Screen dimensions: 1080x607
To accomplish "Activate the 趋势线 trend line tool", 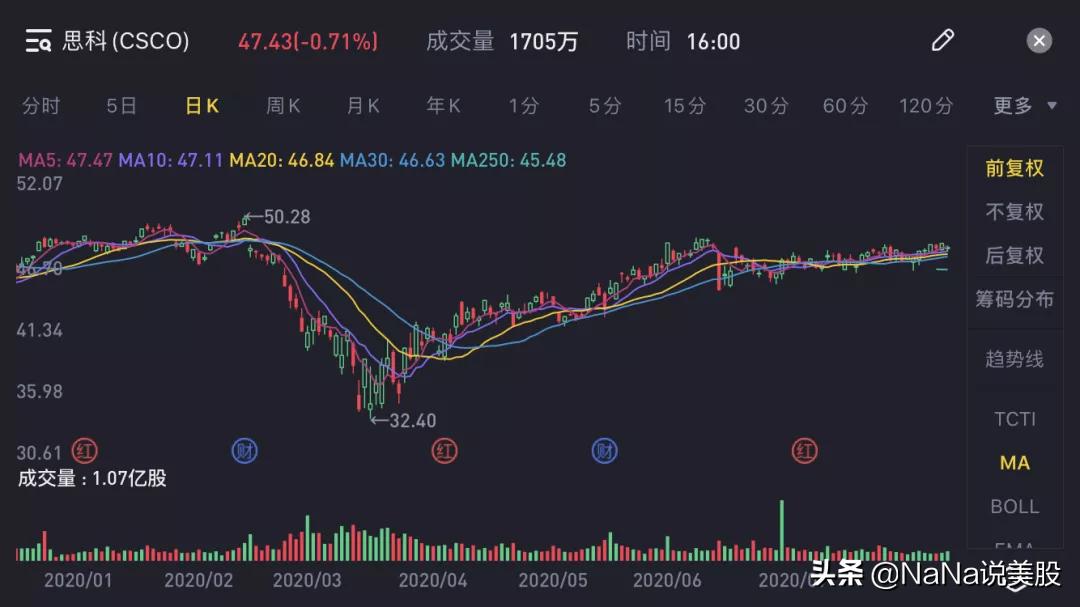I will pos(1014,360).
